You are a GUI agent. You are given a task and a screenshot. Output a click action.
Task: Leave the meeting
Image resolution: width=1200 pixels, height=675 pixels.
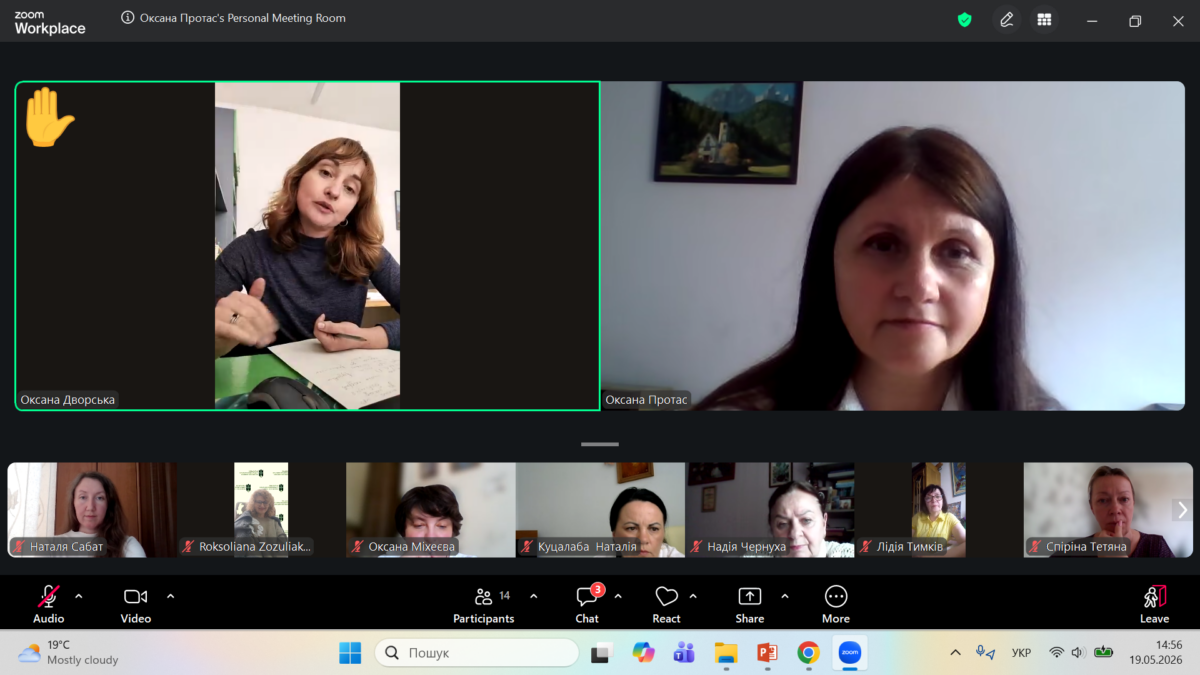click(x=1154, y=604)
